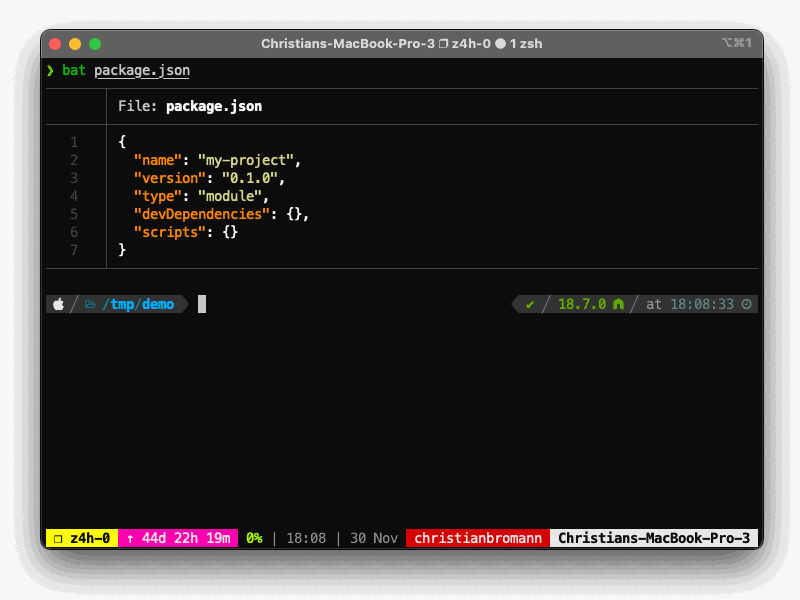Click the z4h-0 session segment in status bar
Image resolution: width=800 pixels, height=600 pixels.
tap(82, 538)
